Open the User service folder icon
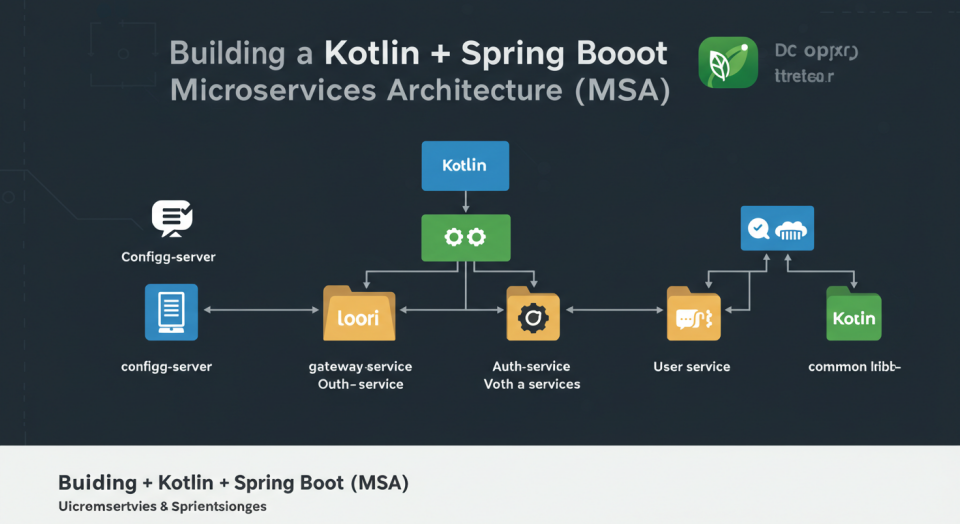The width and height of the screenshot is (960, 524). click(x=694, y=313)
